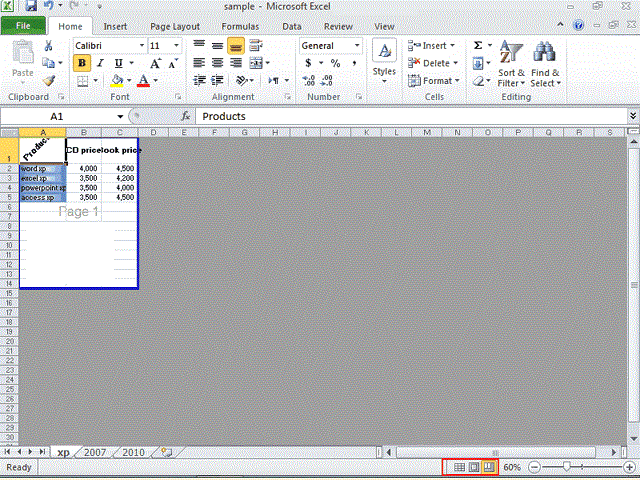Select the 2007 sheet tab
This screenshot has height=480, width=640.
(x=95, y=452)
